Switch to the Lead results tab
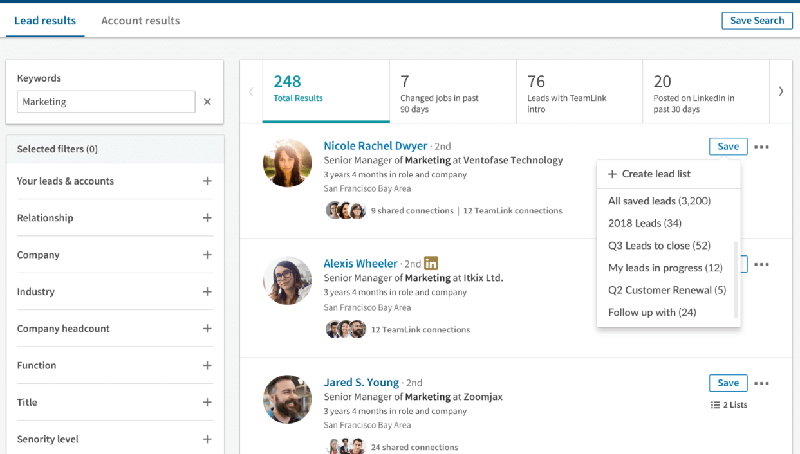Viewport: 800px width, 454px height. (x=45, y=20)
